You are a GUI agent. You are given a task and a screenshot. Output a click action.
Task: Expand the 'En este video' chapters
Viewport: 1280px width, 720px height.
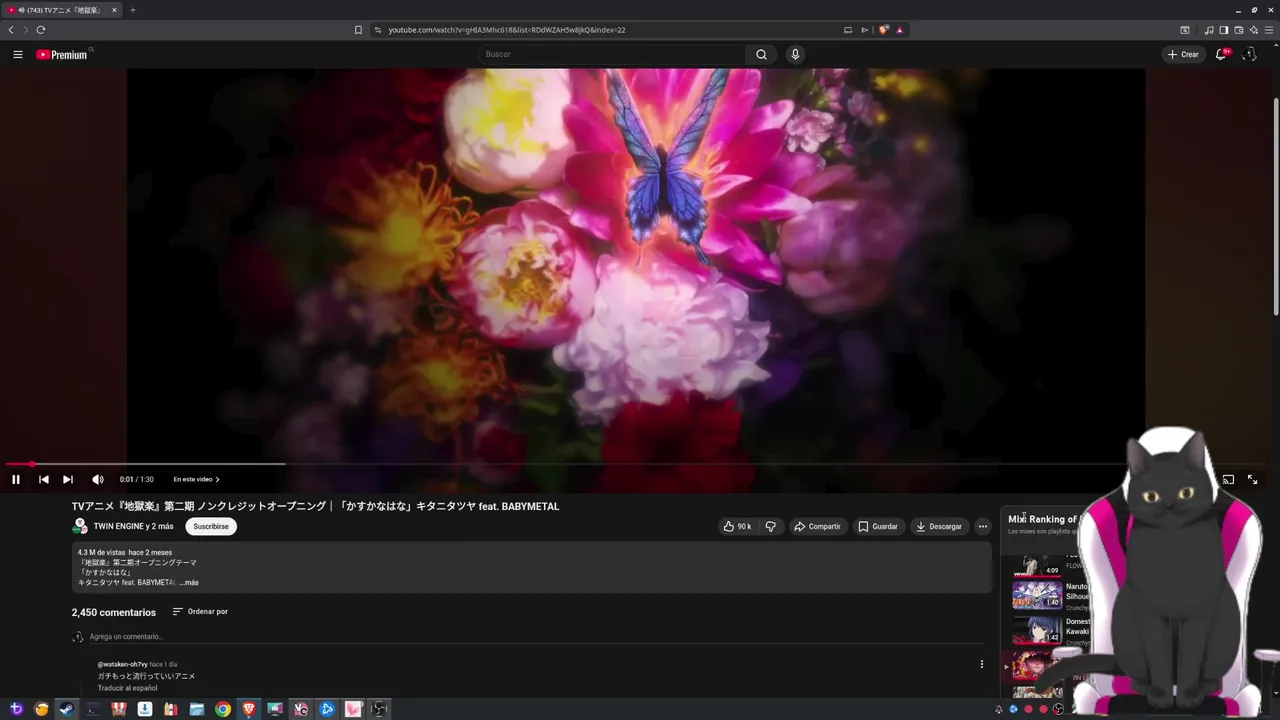pyautogui.click(x=196, y=479)
